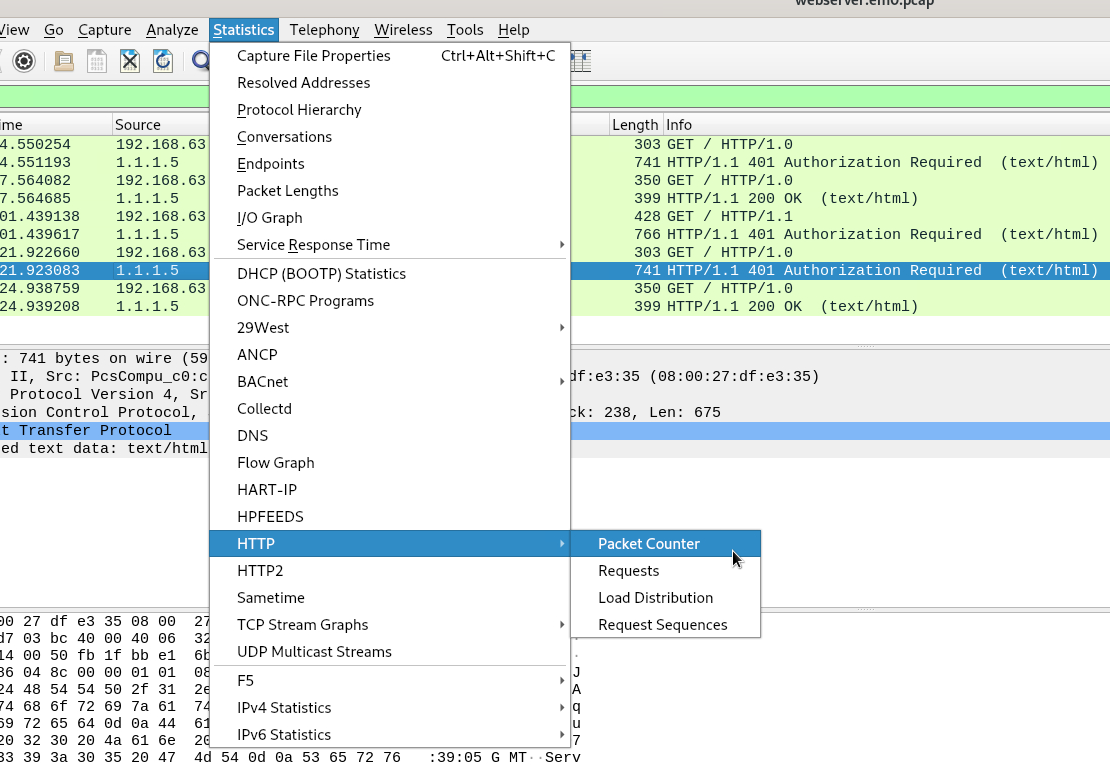Open Conversations from the Statistics menu
Viewport: 1110px width, 765px height.
click(x=284, y=137)
